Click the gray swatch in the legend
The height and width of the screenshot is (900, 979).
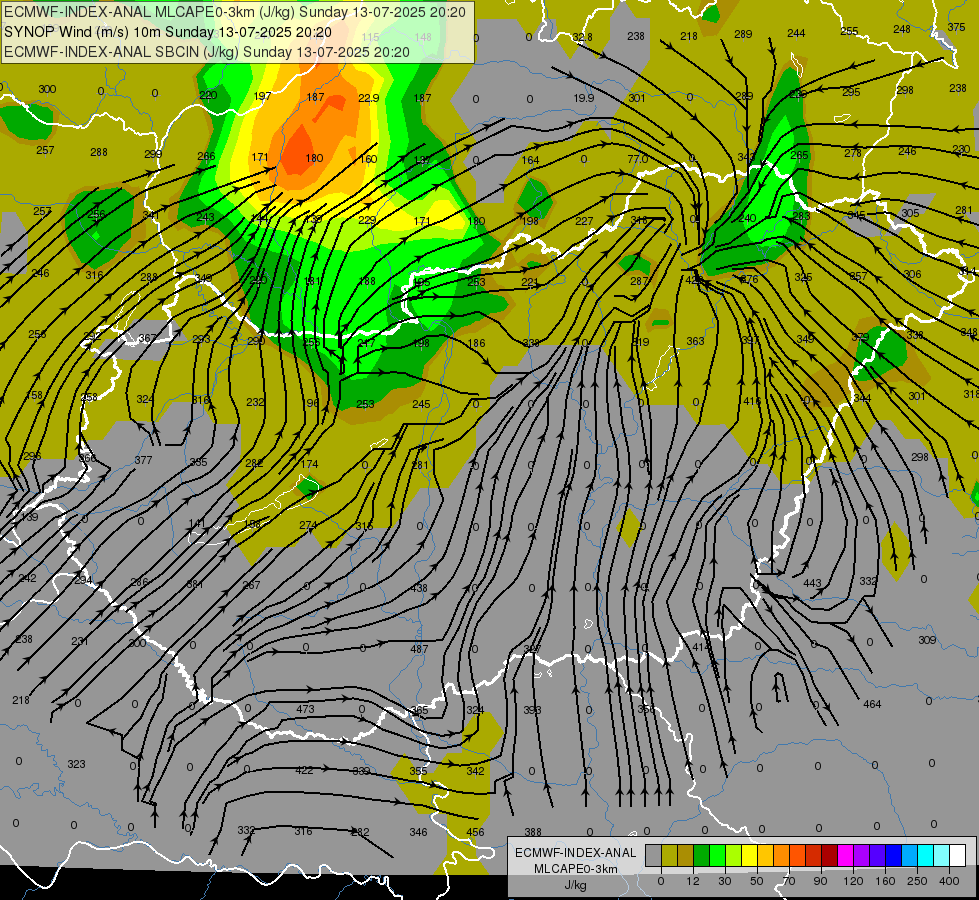click(x=653, y=855)
